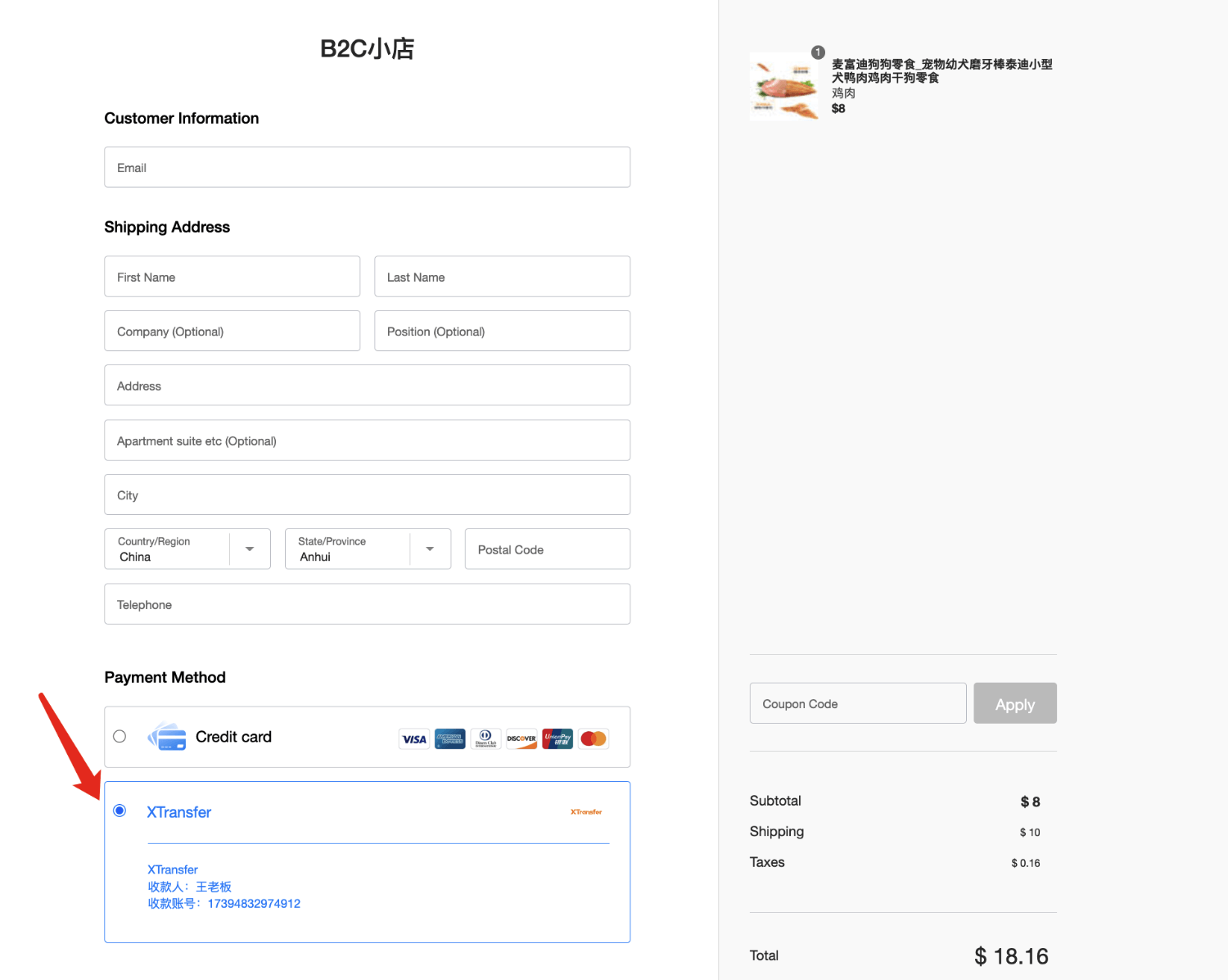This screenshot has height=980, width=1228.
Task: Open the dog treat product thumbnail
Action: [784, 87]
